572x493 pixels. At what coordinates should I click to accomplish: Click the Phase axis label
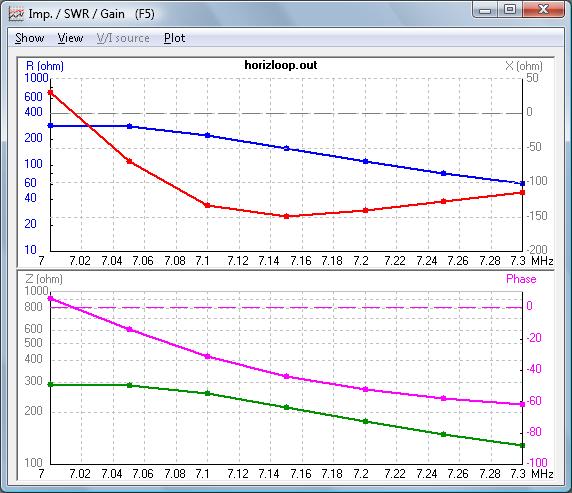coord(521,279)
